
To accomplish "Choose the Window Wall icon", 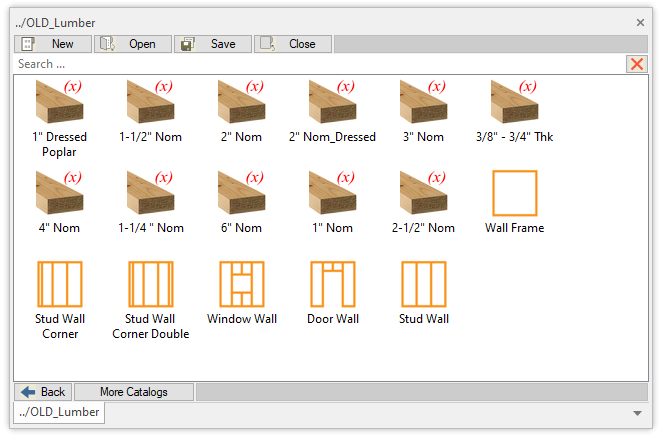I will coord(241,284).
